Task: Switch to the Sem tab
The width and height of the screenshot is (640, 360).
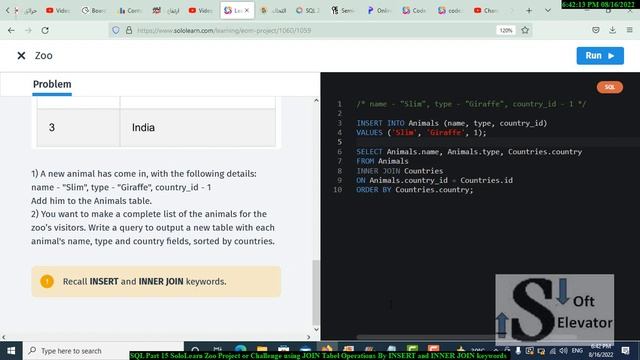Action: click(344, 11)
